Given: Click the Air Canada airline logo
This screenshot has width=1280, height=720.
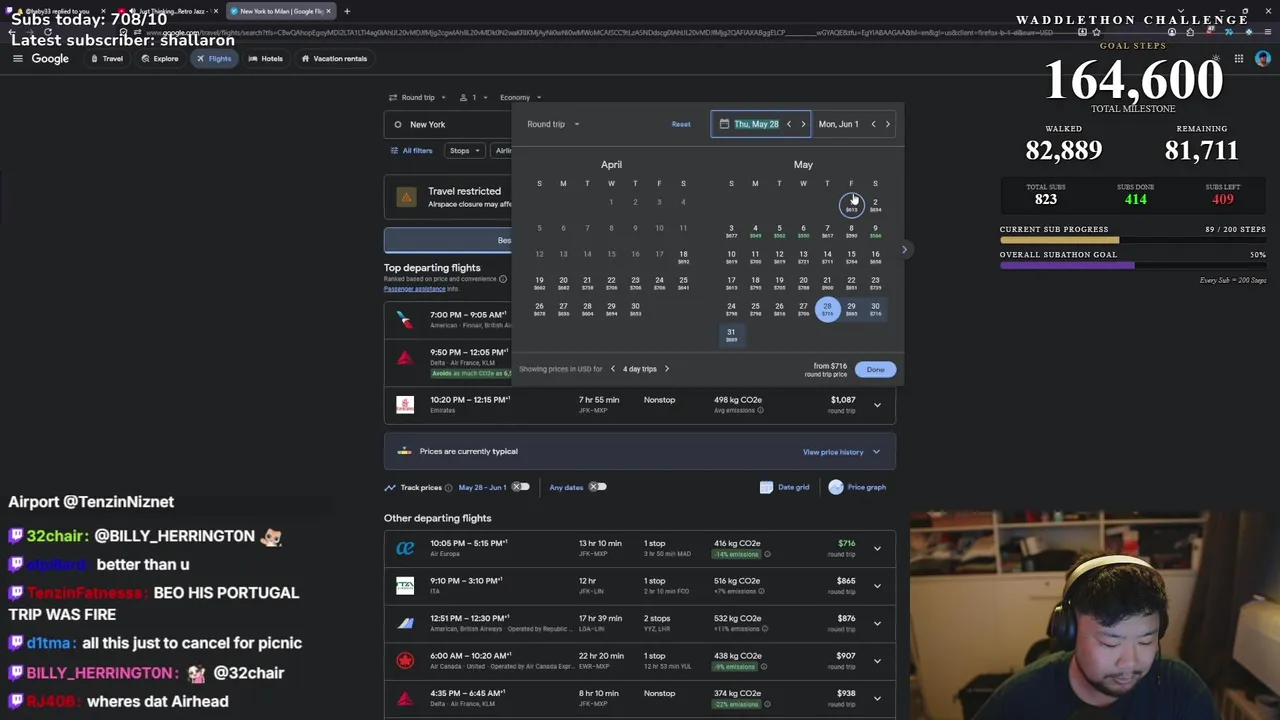Looking at the screenshot, I should click(x=405, y=661).
